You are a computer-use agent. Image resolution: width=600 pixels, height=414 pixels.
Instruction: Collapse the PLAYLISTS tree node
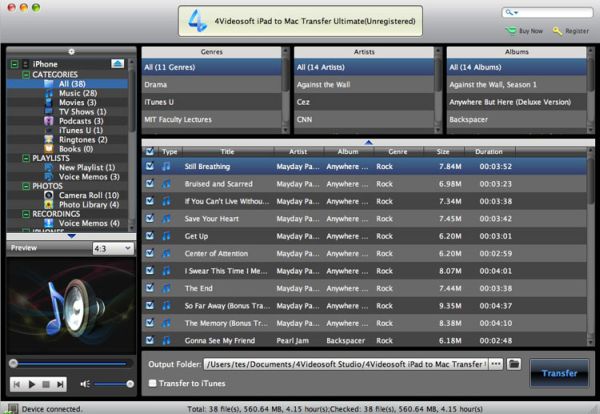[26, 158]
